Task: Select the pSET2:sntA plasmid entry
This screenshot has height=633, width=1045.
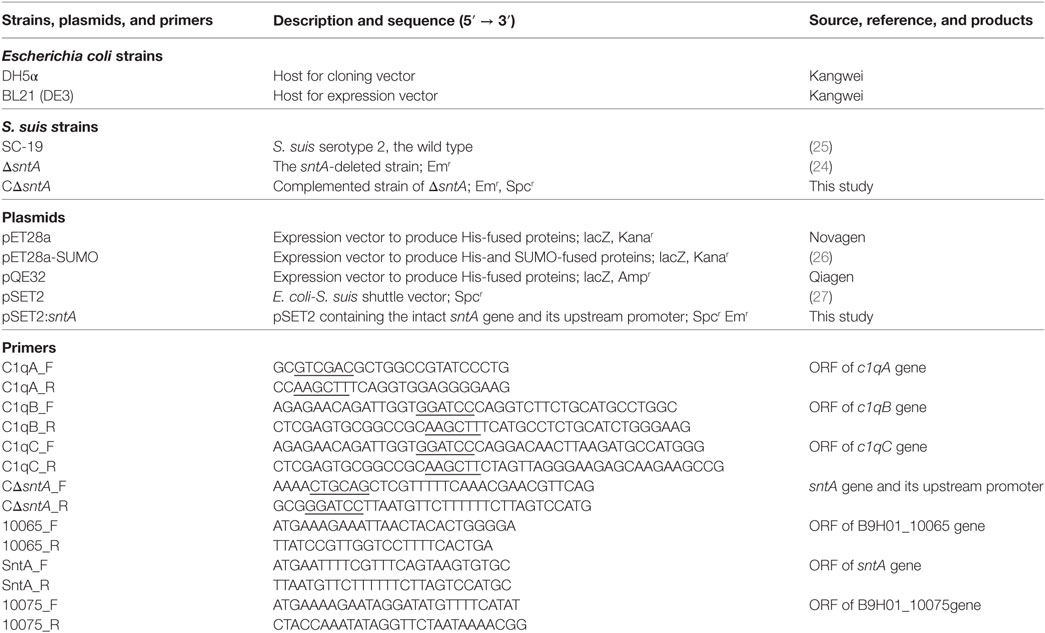Action: point(39,316)
